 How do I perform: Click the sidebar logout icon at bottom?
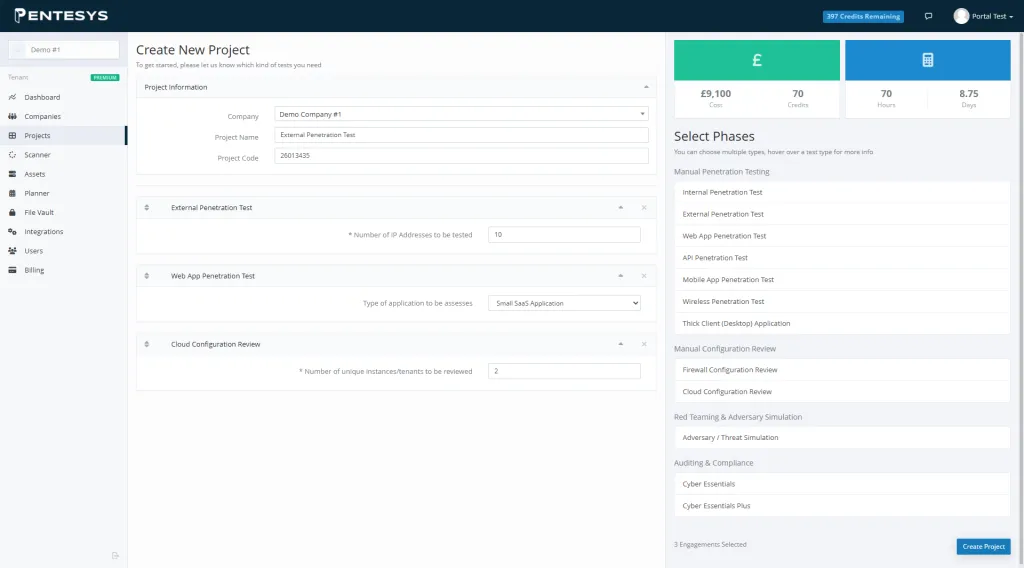click(115, 555)
